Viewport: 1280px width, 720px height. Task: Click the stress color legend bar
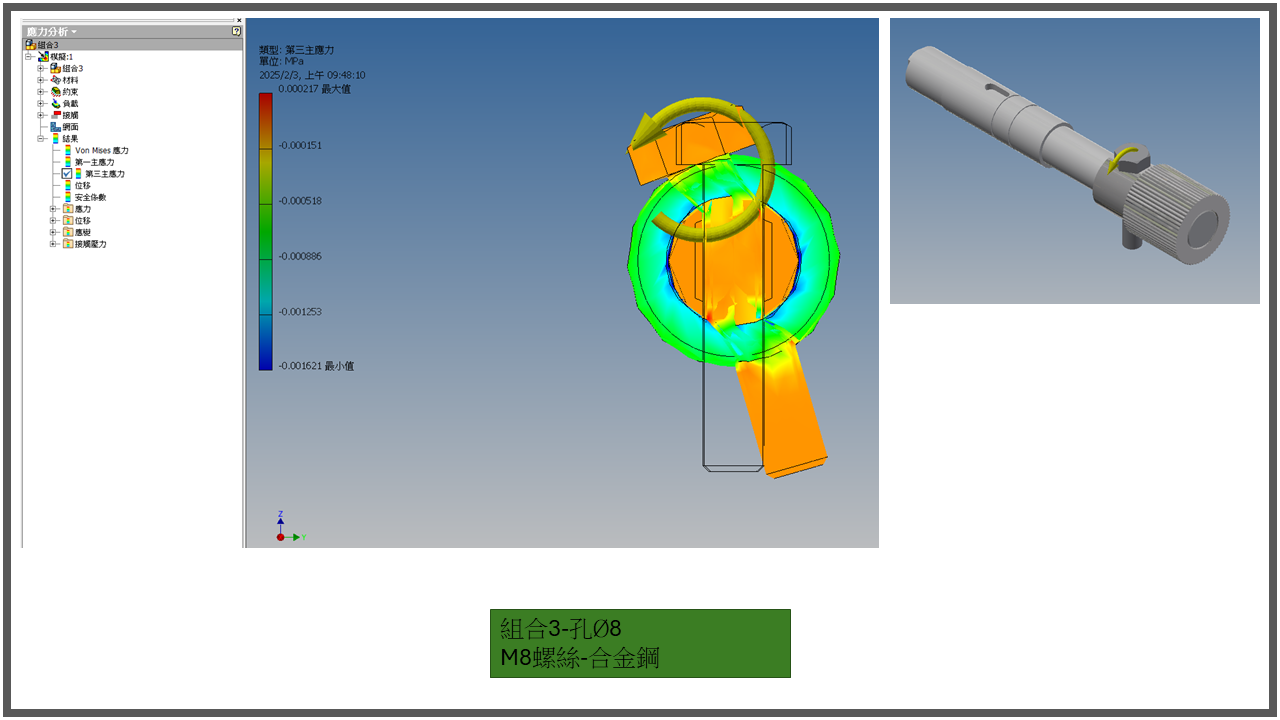pyautogui.click(x=265, y=231)
